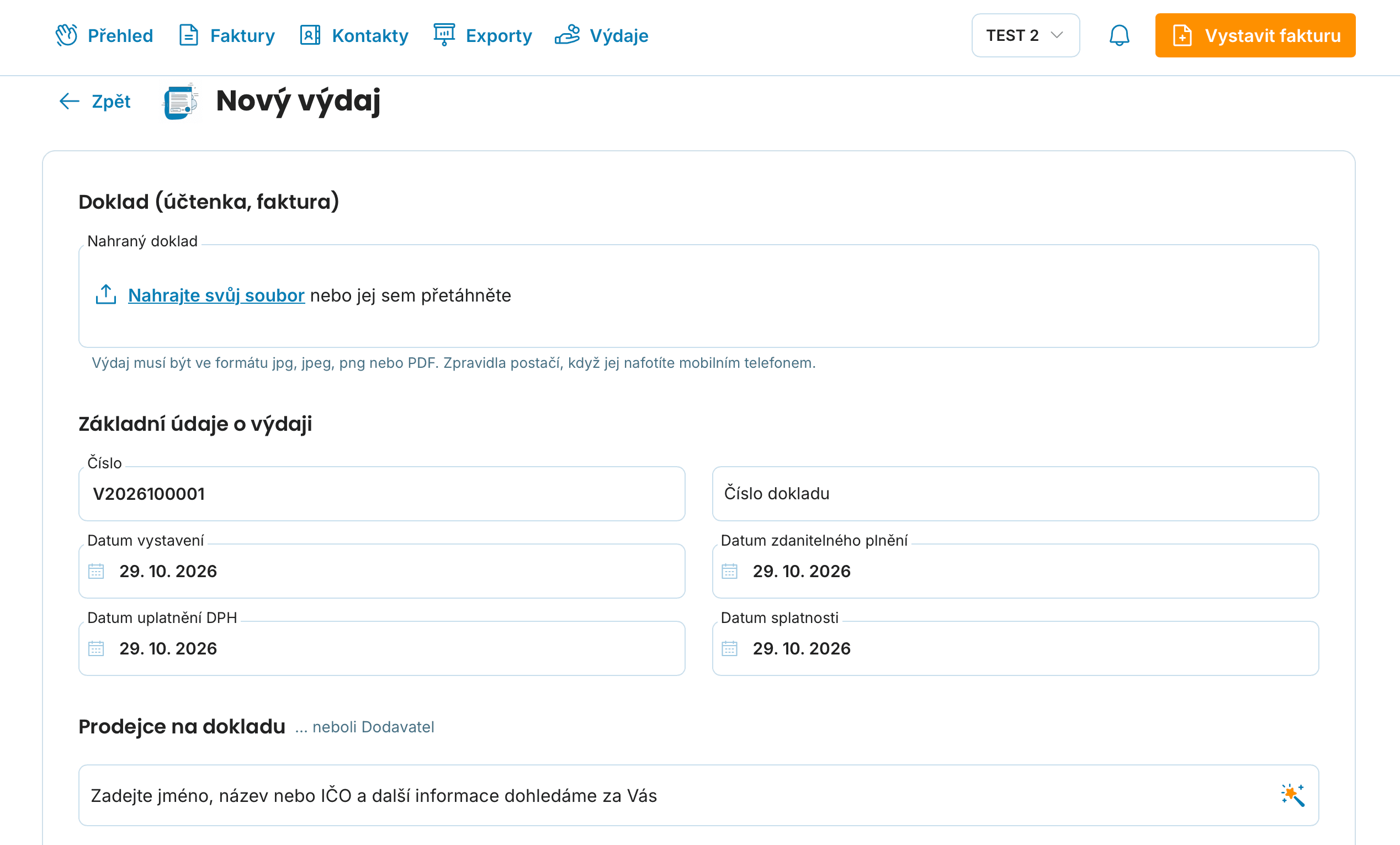Click the magic wand autofill icon
The width and height of the screenshot is (1400, 845).
1292,795
